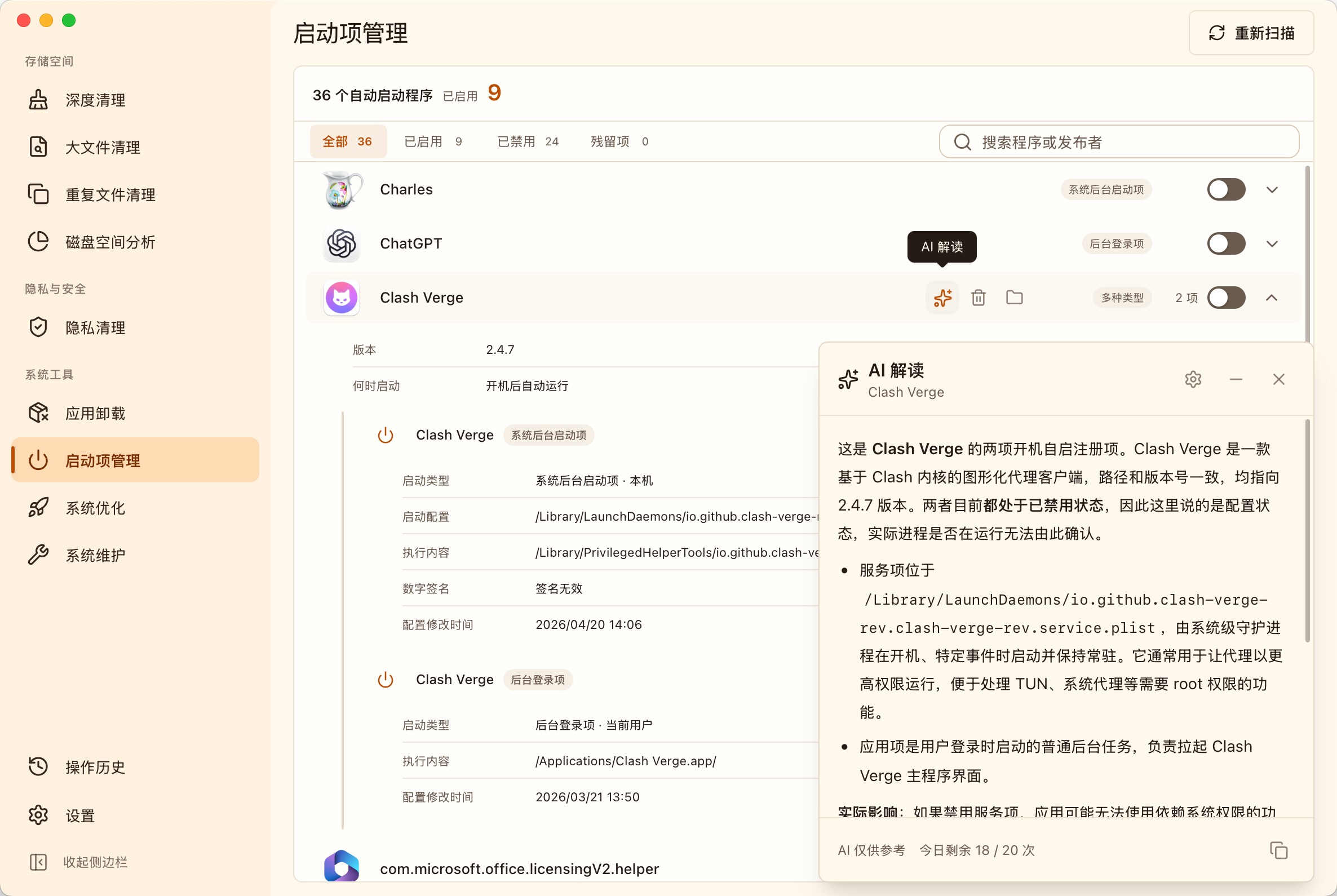Expand the ChatGPT row chevron
The width and height of the screenshot is (1337, 896).
click(1272, 244)
